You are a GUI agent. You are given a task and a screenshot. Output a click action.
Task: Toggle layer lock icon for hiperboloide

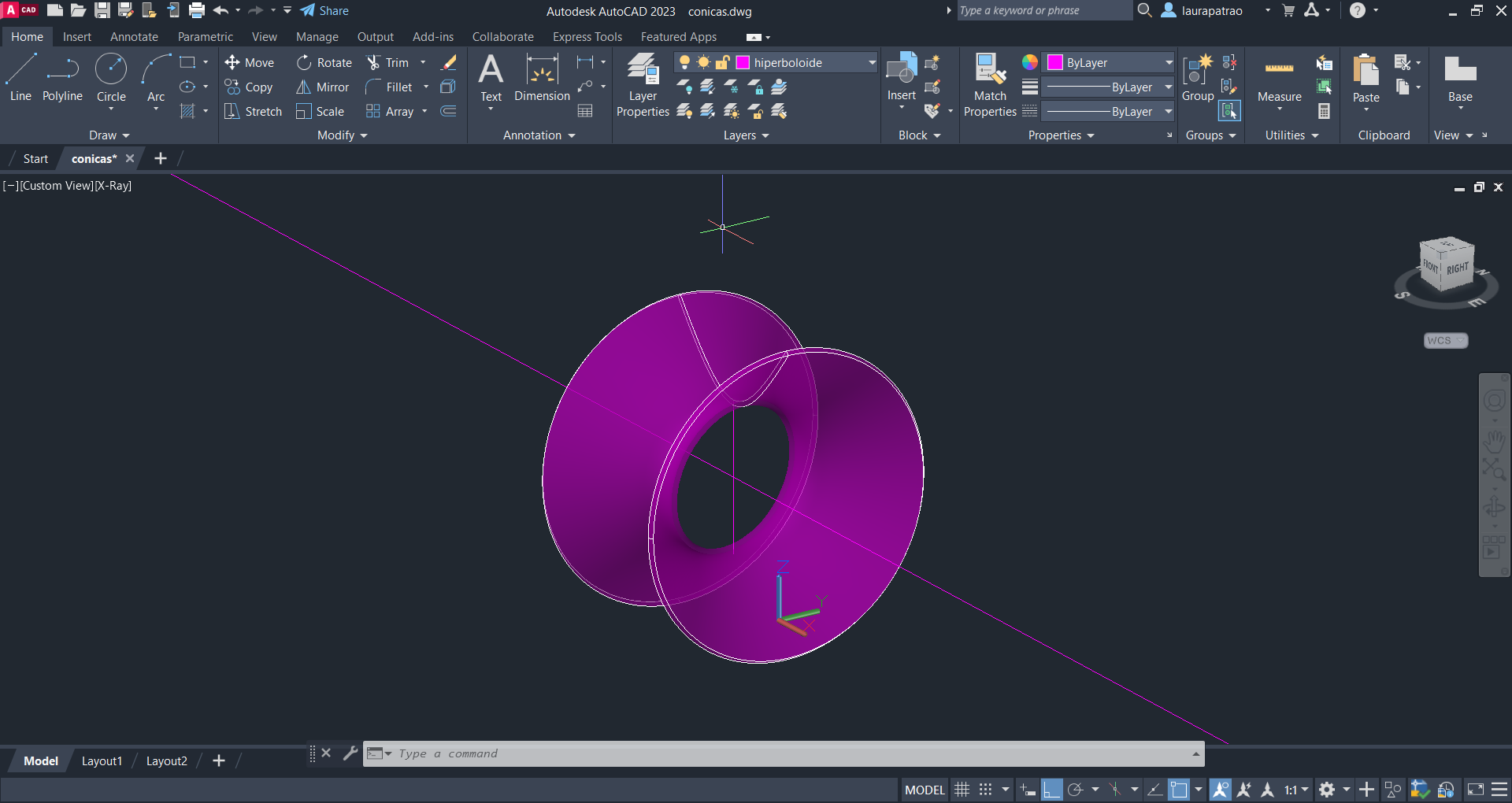[x=722, y=63]
